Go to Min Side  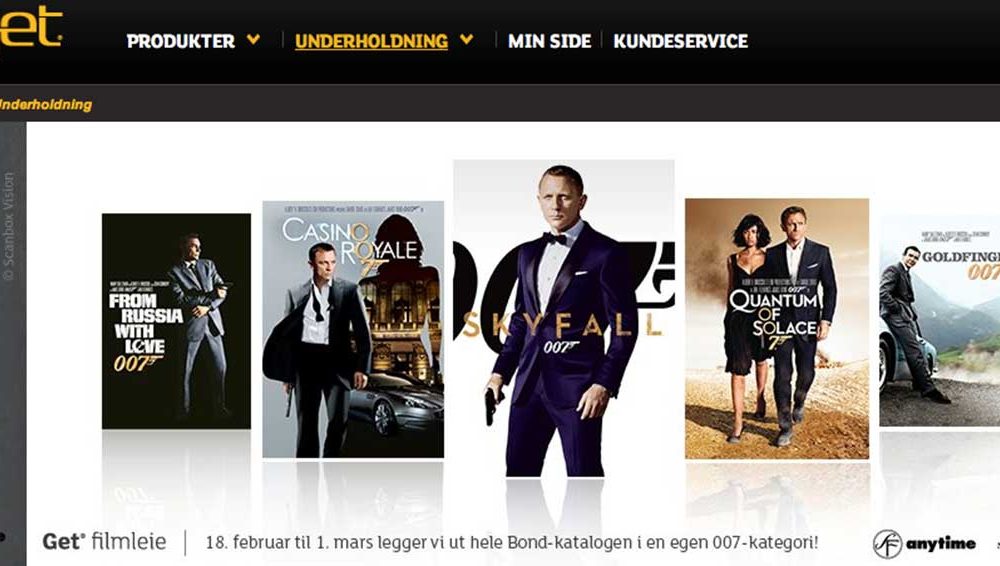(x=549, y=41)
